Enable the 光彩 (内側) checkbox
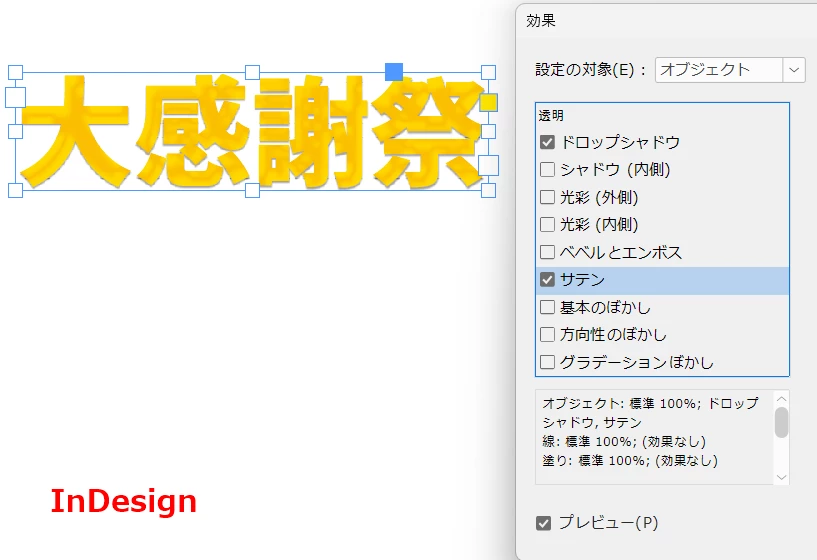This screenshot has height=560, width=817. tap(547, 225)
